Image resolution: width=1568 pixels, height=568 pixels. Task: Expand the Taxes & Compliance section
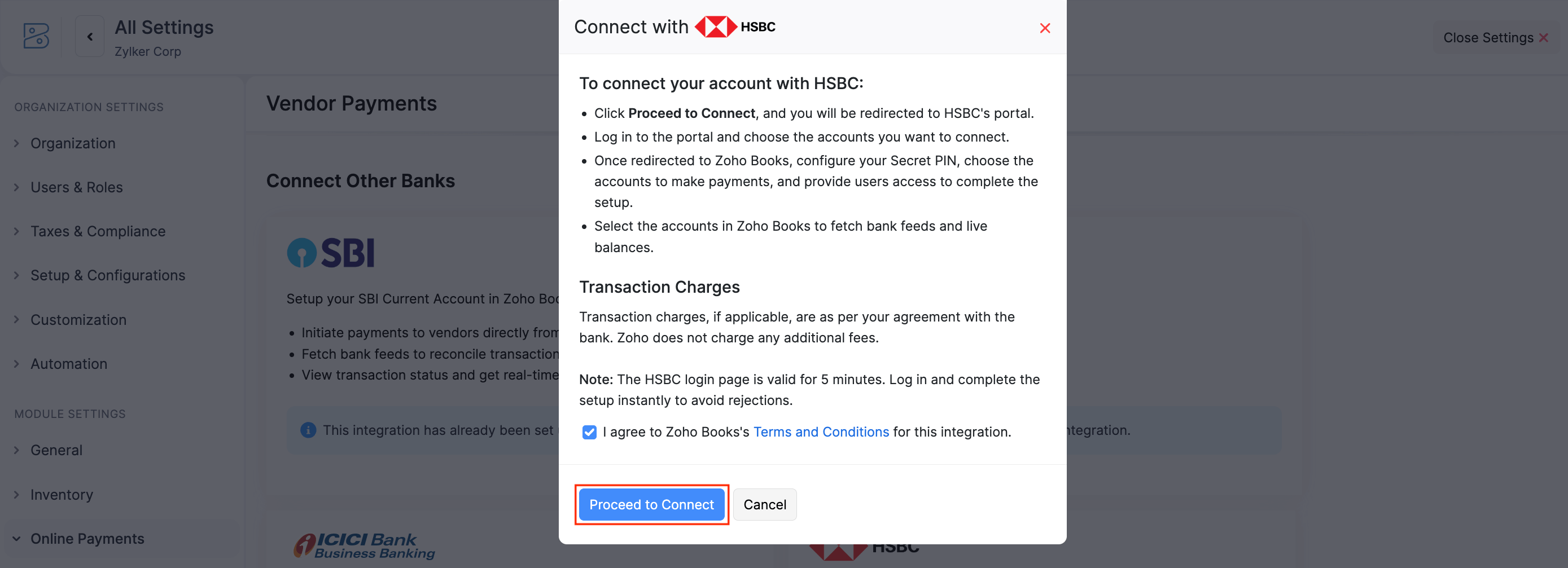(98, 231)
